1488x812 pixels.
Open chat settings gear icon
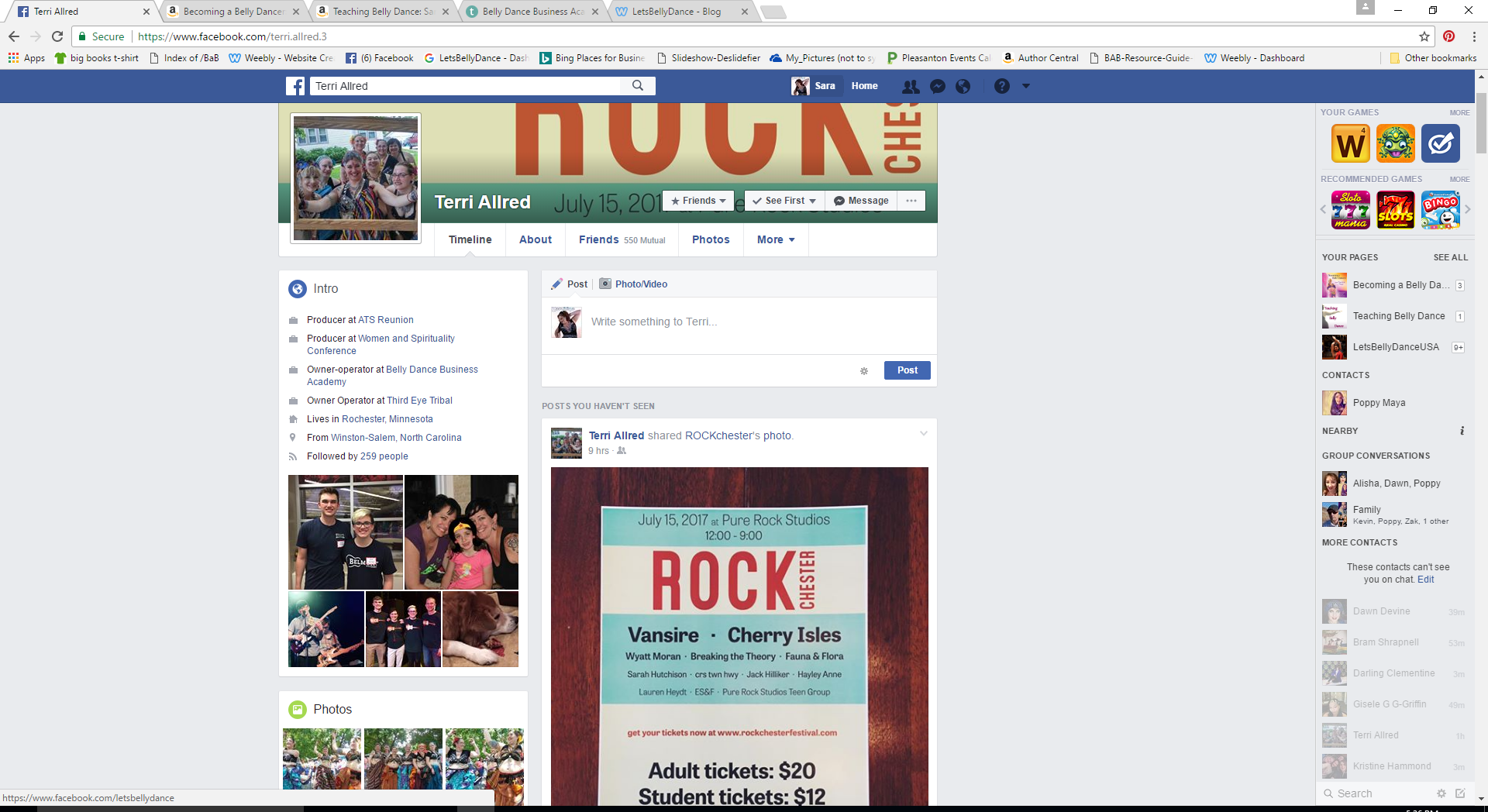[1441, 793]
